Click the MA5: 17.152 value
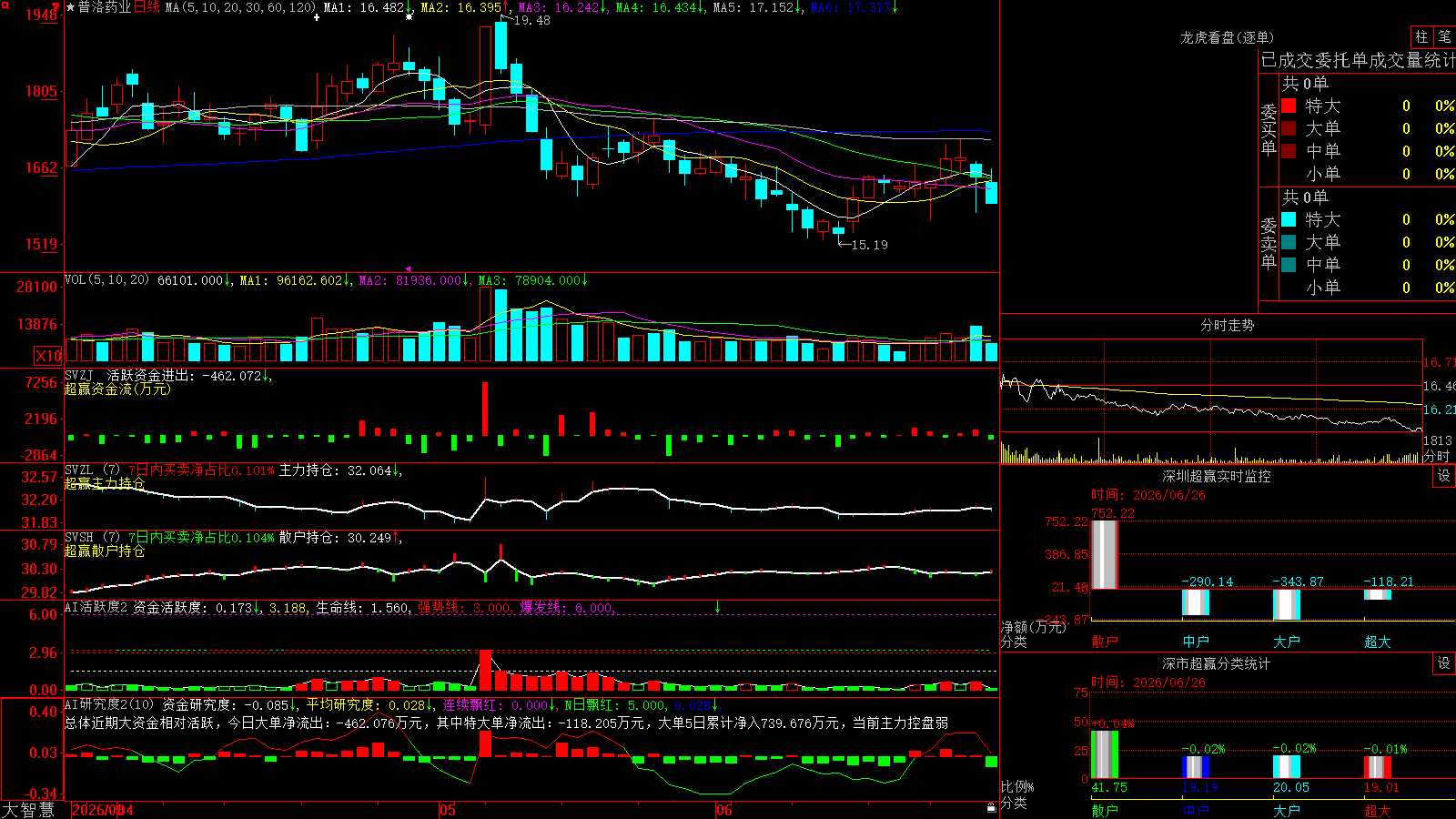The image size is (1456, 819). coord(753,7)
